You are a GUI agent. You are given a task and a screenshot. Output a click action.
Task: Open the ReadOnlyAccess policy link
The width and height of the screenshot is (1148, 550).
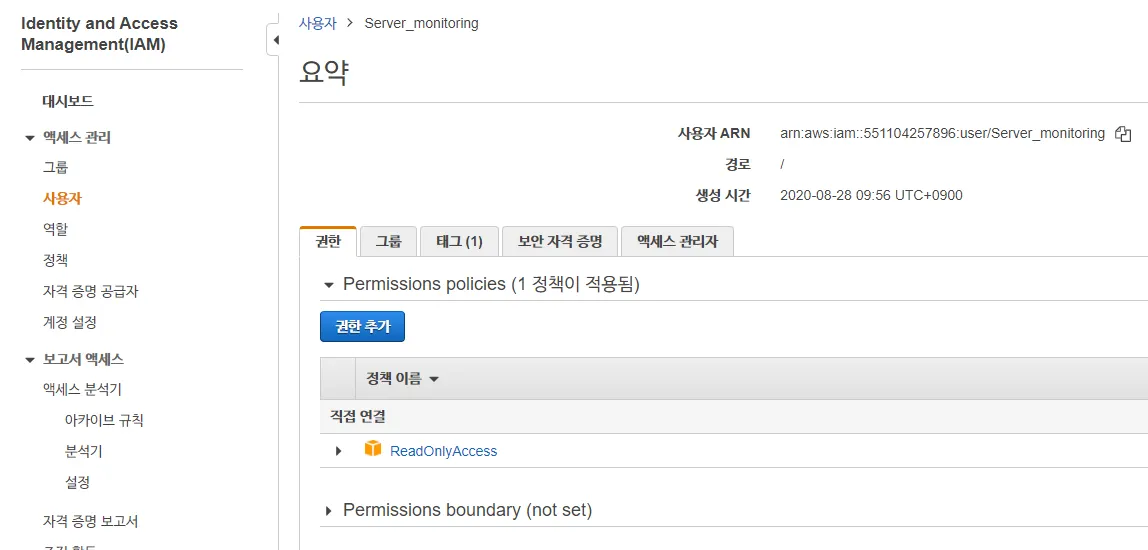coord(443,451)
